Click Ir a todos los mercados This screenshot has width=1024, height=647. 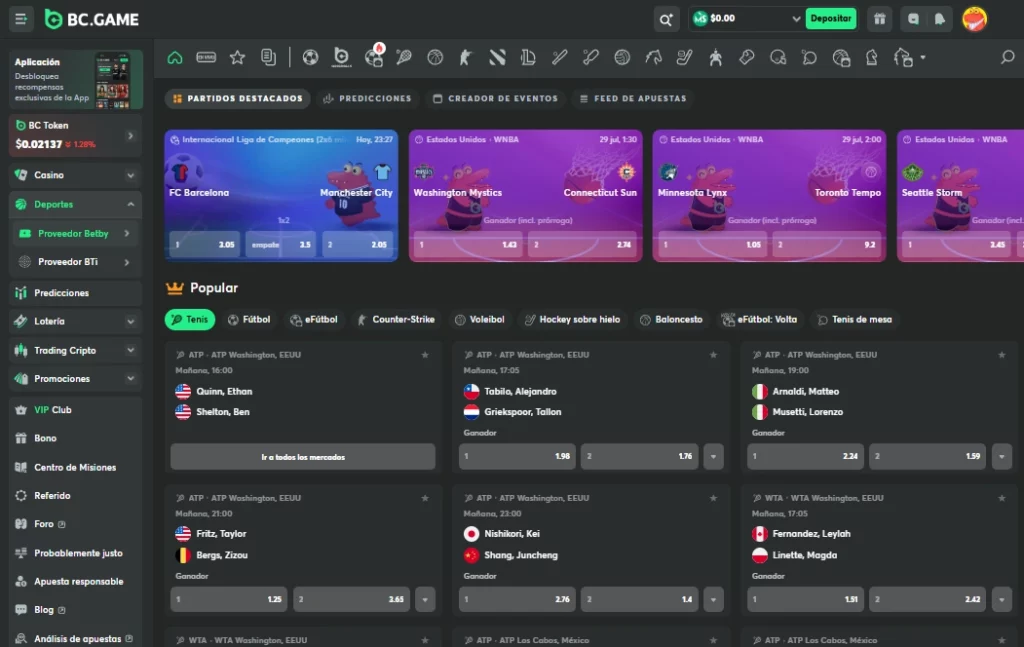click(303, 457)
